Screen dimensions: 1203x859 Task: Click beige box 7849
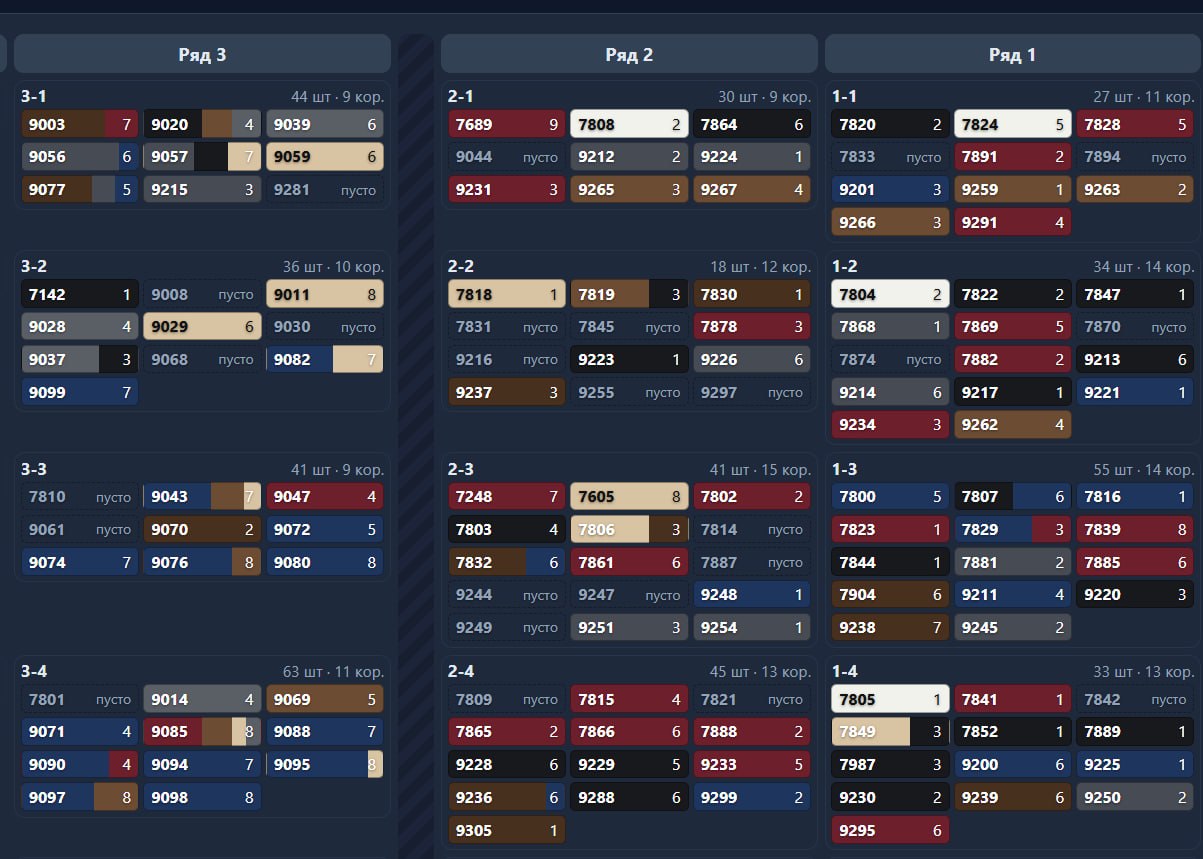pos(890,732)
